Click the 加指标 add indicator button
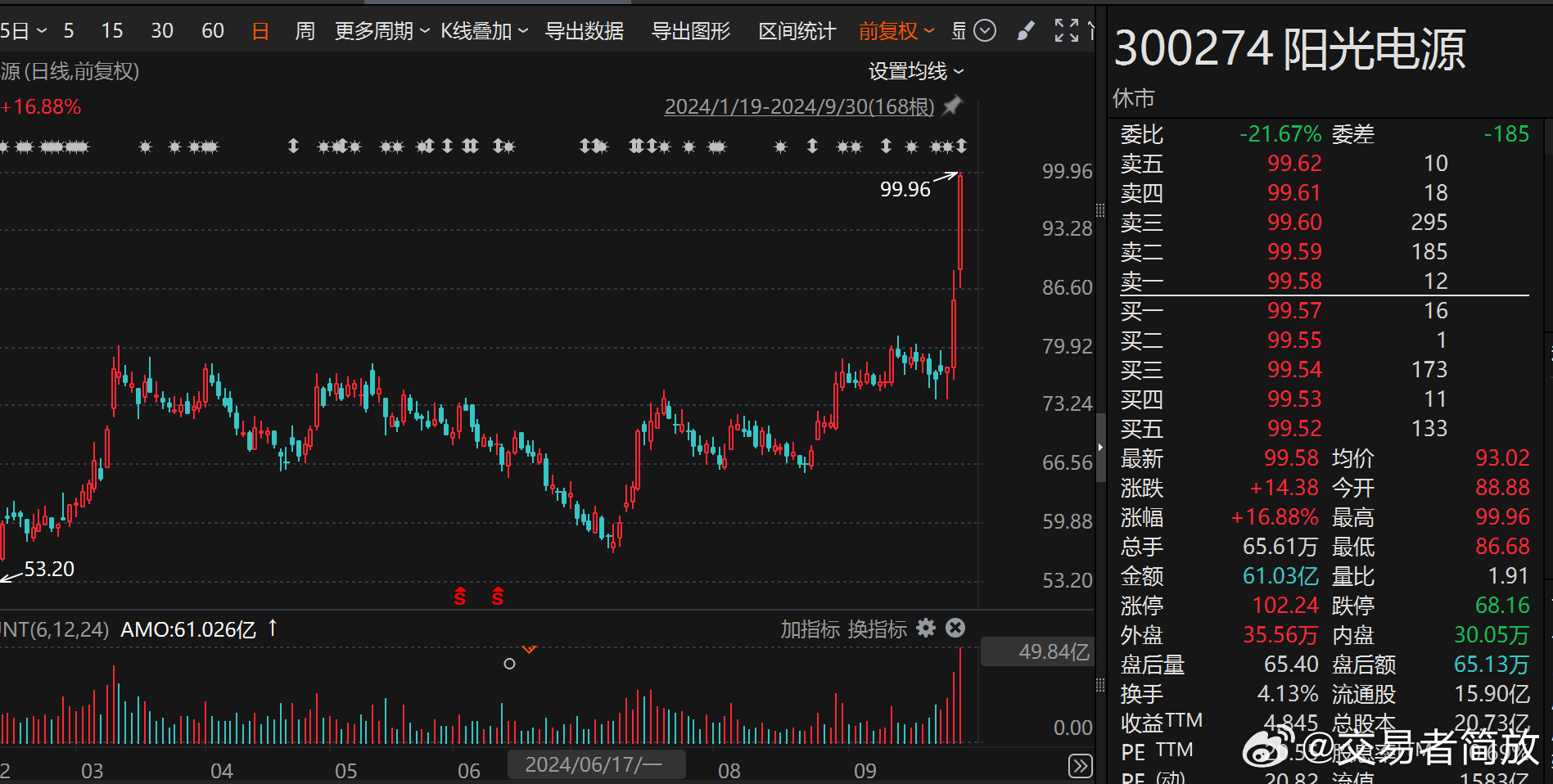Viewport: 1553px width, 784px height. (810, 629)
